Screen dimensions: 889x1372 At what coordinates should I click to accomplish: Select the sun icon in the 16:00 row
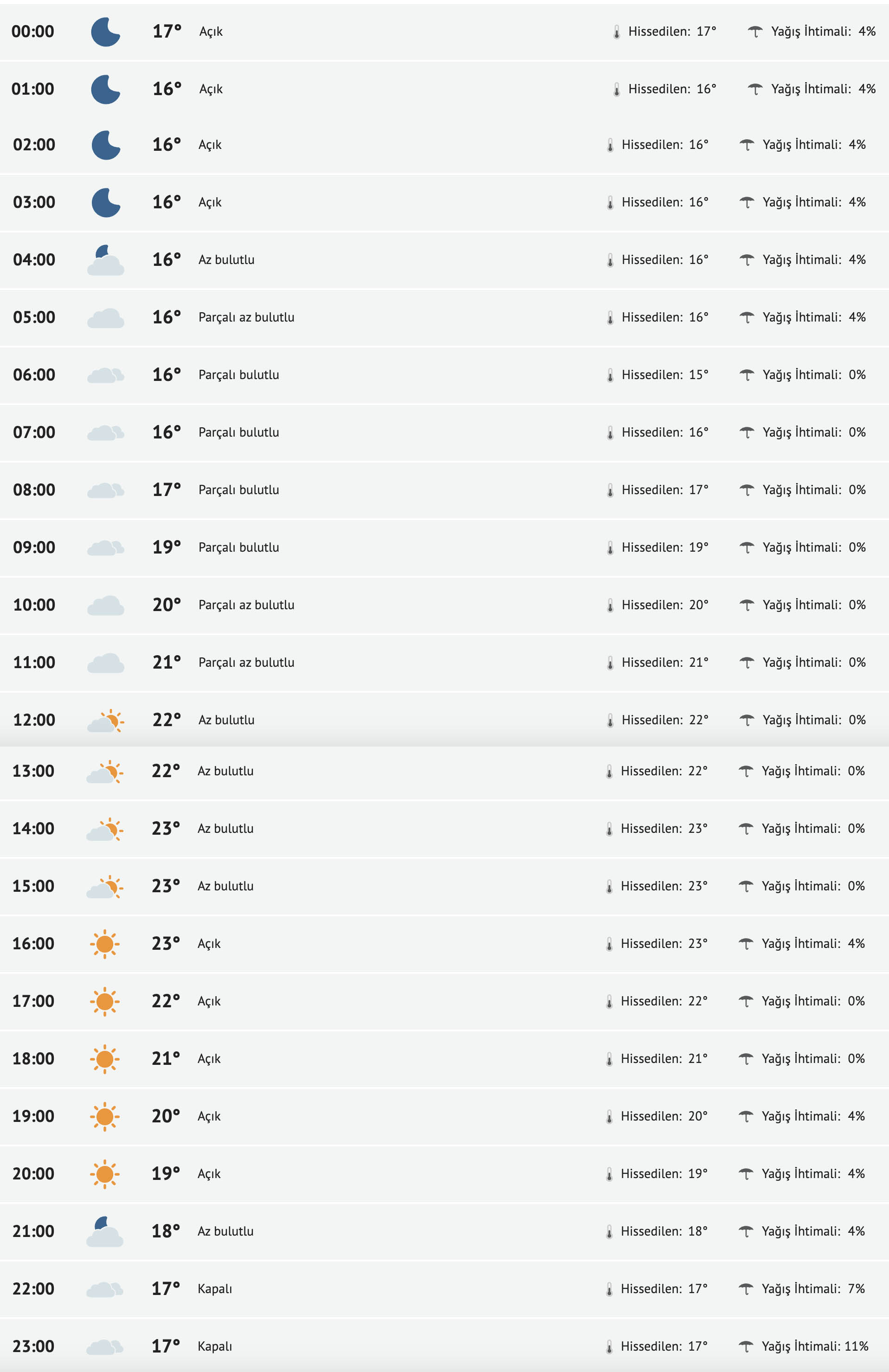tap(104, 944)
